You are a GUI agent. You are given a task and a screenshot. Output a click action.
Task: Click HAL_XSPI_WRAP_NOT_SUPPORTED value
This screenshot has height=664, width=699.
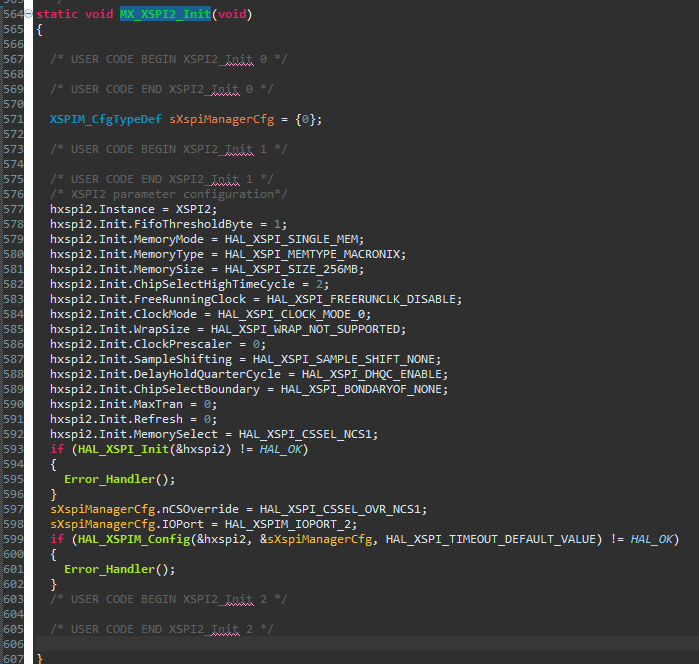tap(305, 329)
